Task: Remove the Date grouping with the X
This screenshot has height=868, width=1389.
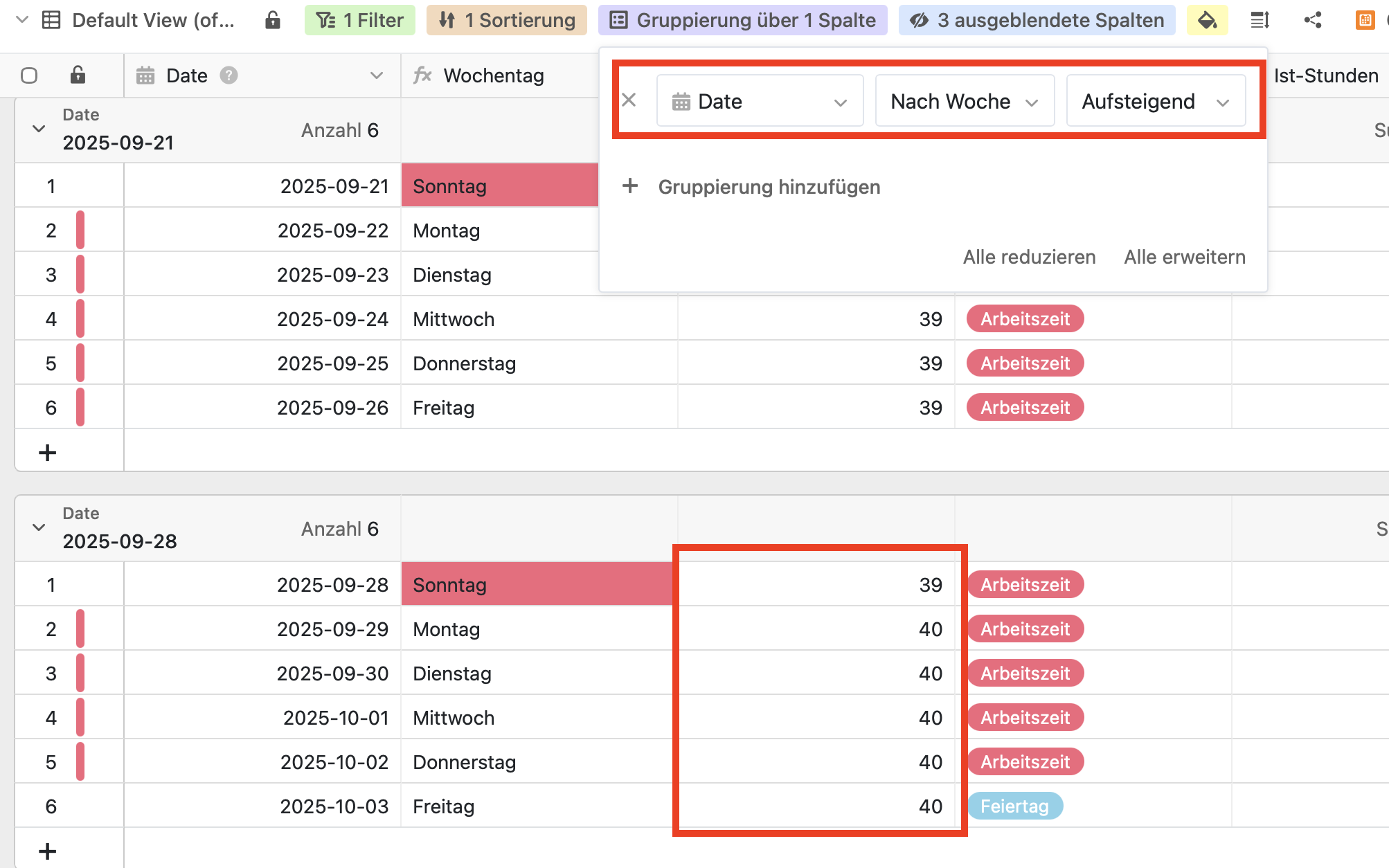Action: point(629,100)
